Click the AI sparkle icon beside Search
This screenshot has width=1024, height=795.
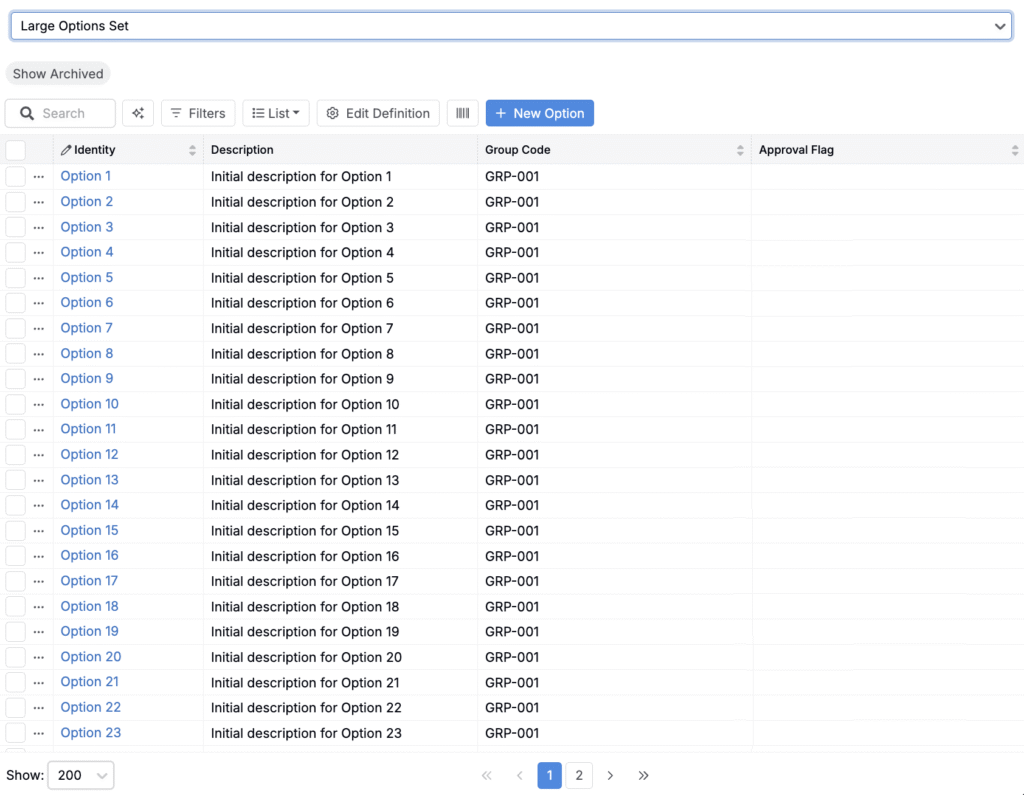pos(138,113)
